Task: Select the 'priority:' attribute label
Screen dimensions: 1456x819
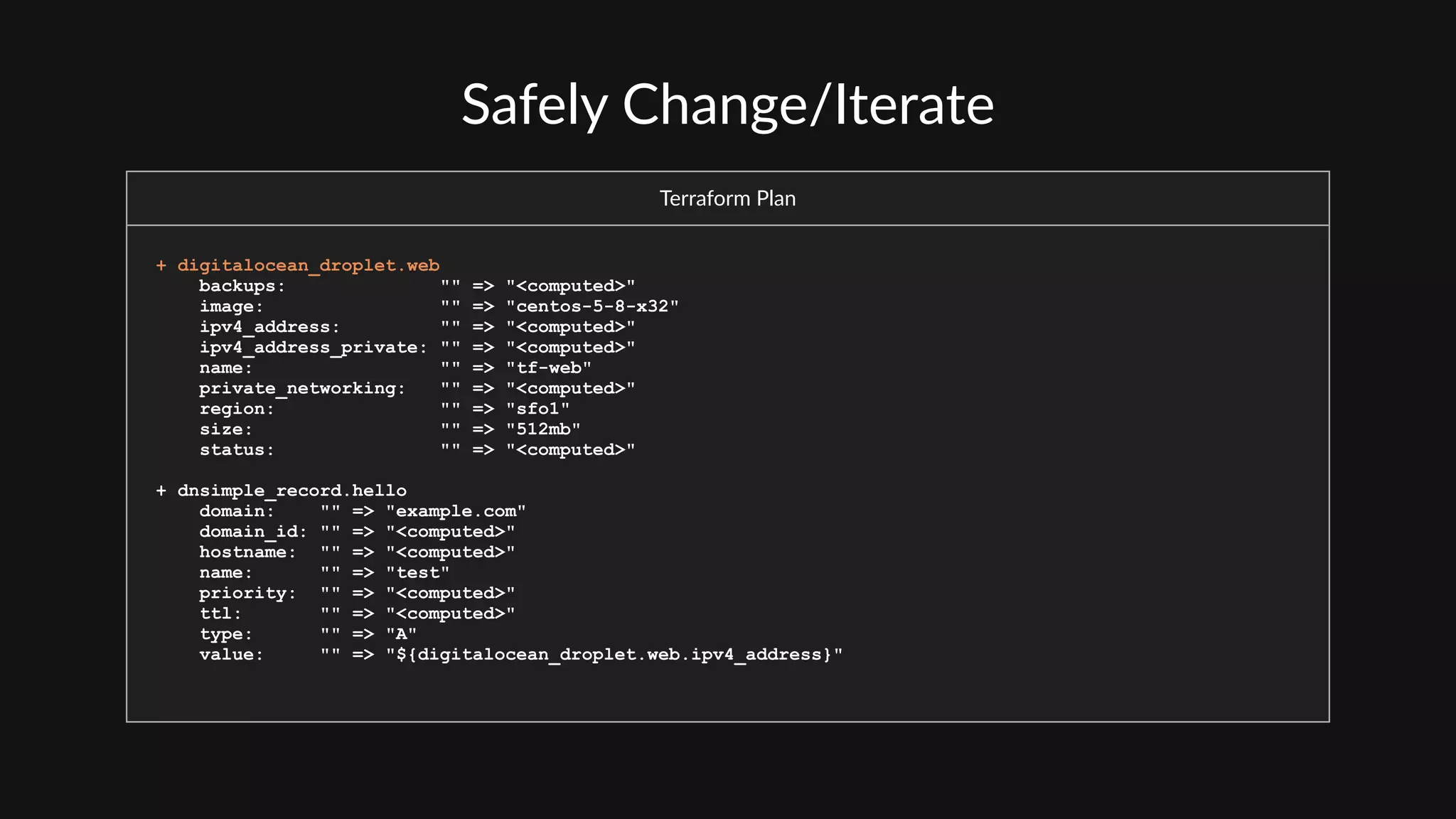Action: pos(247,593)
